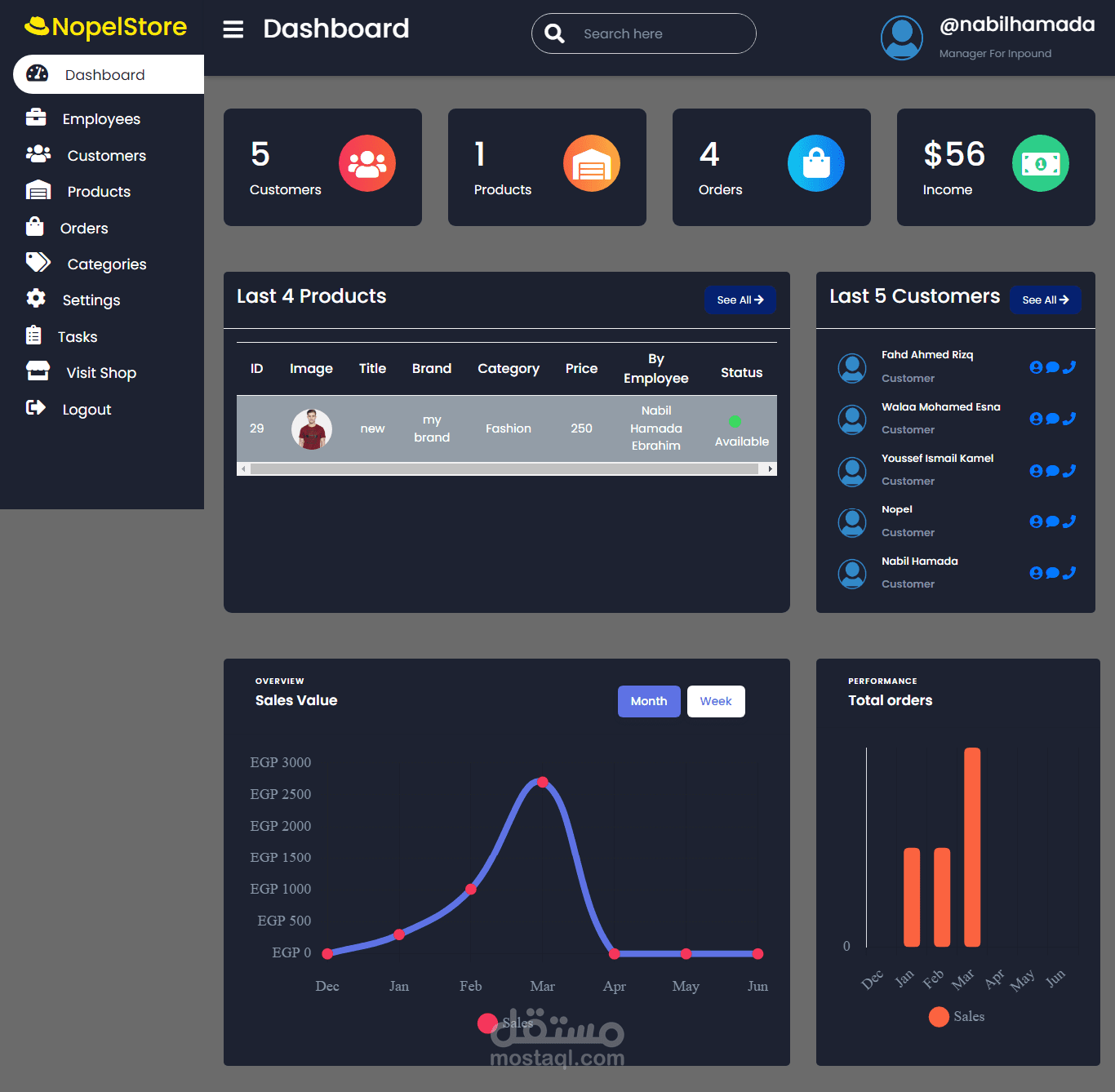Viewport: 1115px width, 1092px height.
Task: Switch Sales Value chart to Week
Action: pyautogui.click(x=716, y=701)
